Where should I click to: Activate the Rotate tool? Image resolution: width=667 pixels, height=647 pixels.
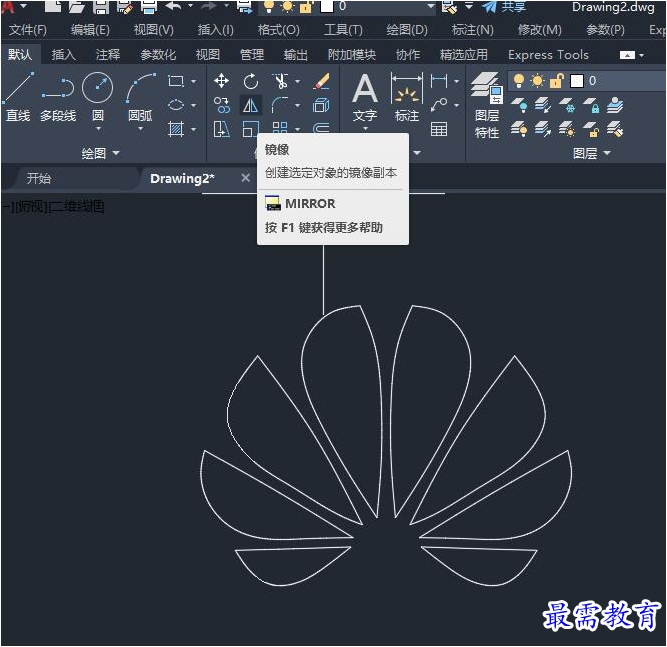point(251,81)
